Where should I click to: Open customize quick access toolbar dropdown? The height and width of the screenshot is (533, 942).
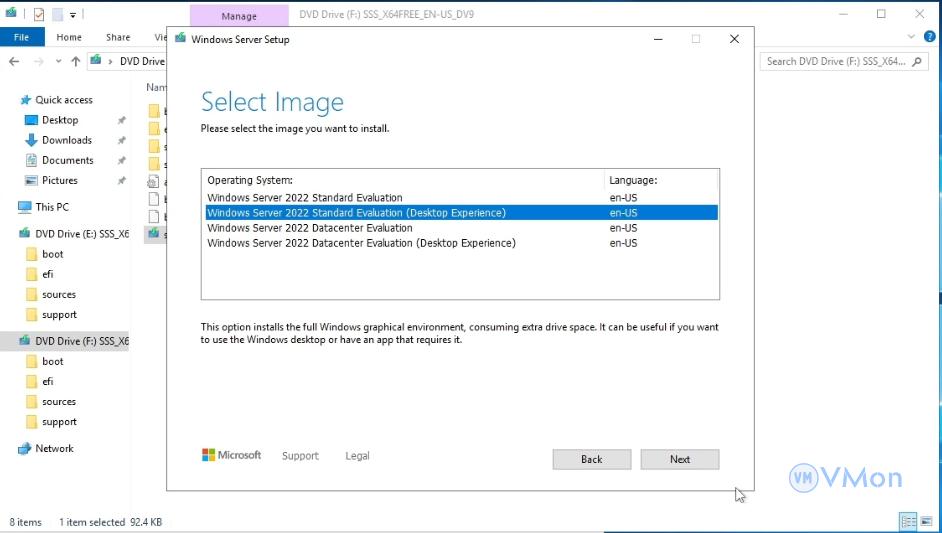pyautogui.click(x=73, y=15)
